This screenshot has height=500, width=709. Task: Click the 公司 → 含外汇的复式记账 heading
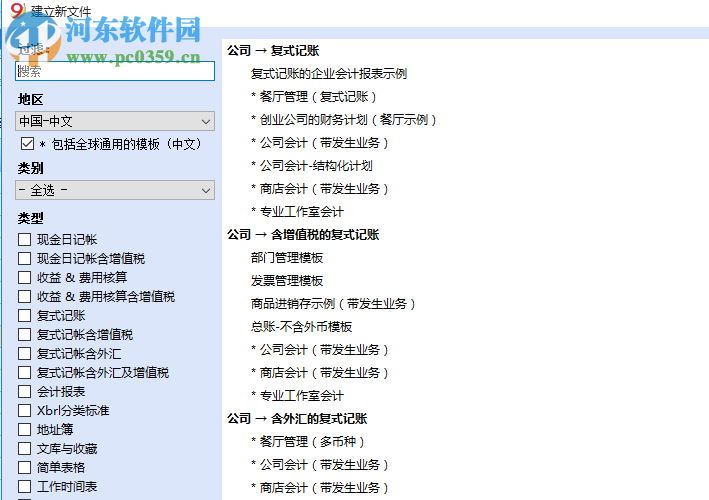pyautogui.click(x=297, y=419)
